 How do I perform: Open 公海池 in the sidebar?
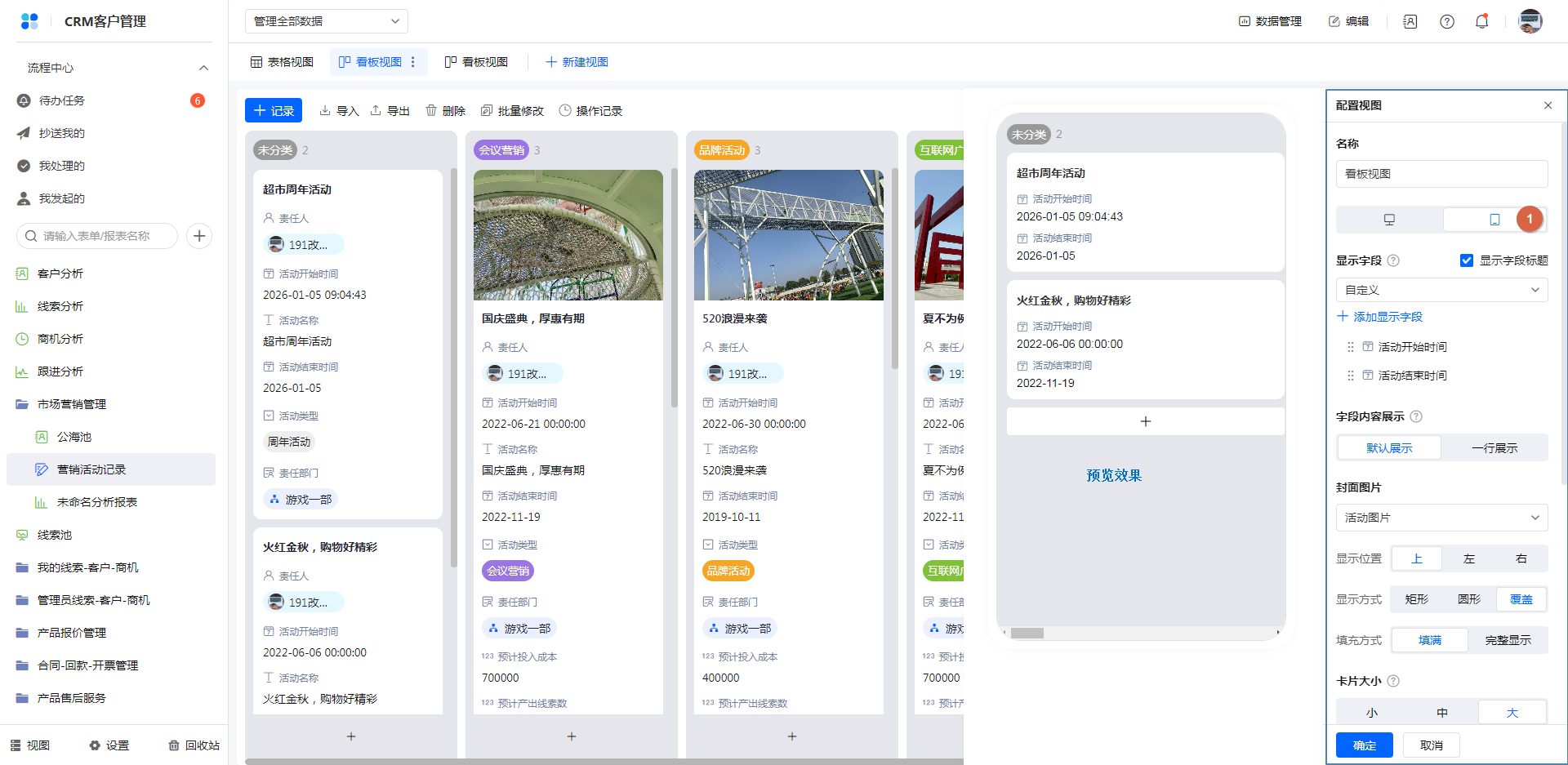[73, 437]
